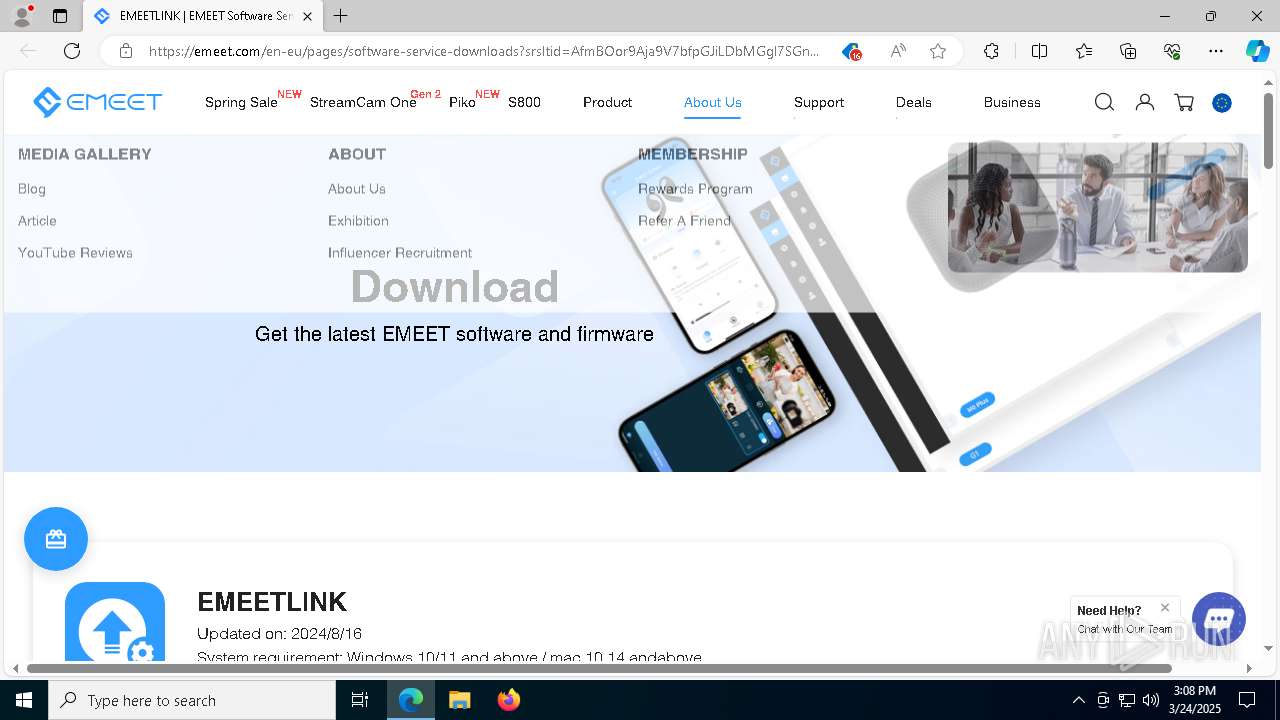The width and height of the screenshot is (1280, 720).
Task: Change region via EU flag icon
Action: point(1222,102)
